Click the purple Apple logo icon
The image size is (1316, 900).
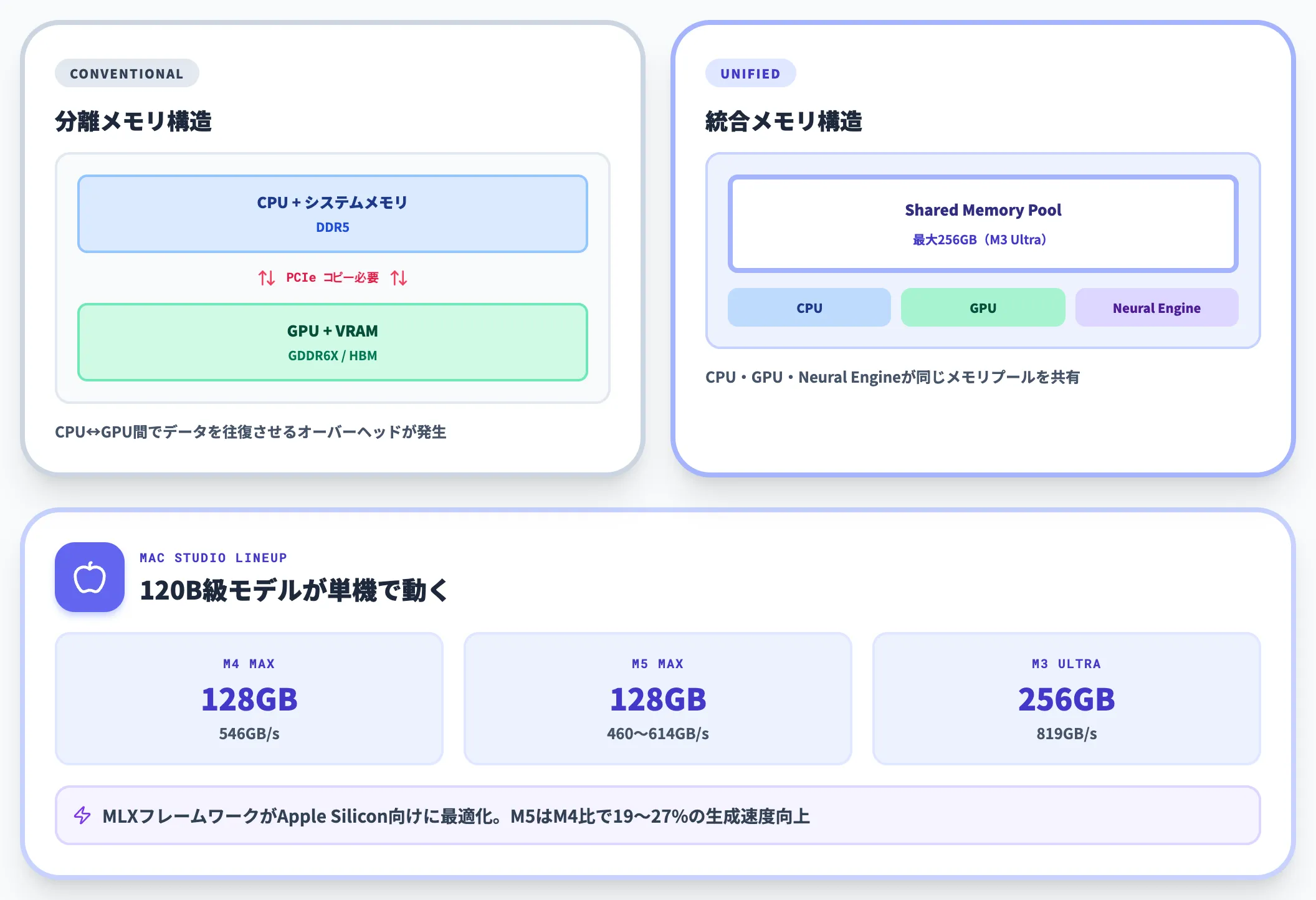coord(90,577)
